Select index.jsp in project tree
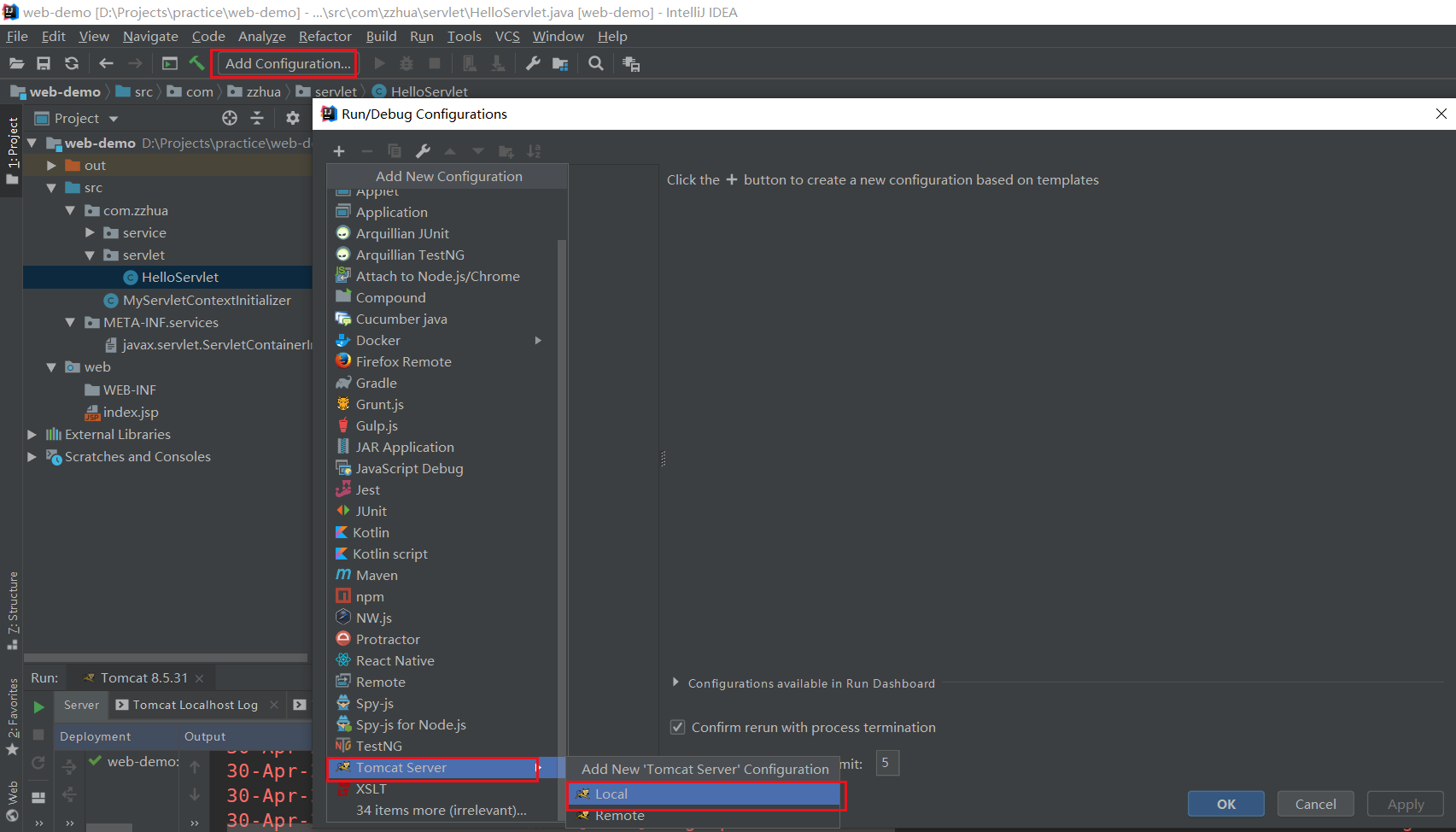The height and width of the screenshot is (832, 1456). click(x=121, y=412)
